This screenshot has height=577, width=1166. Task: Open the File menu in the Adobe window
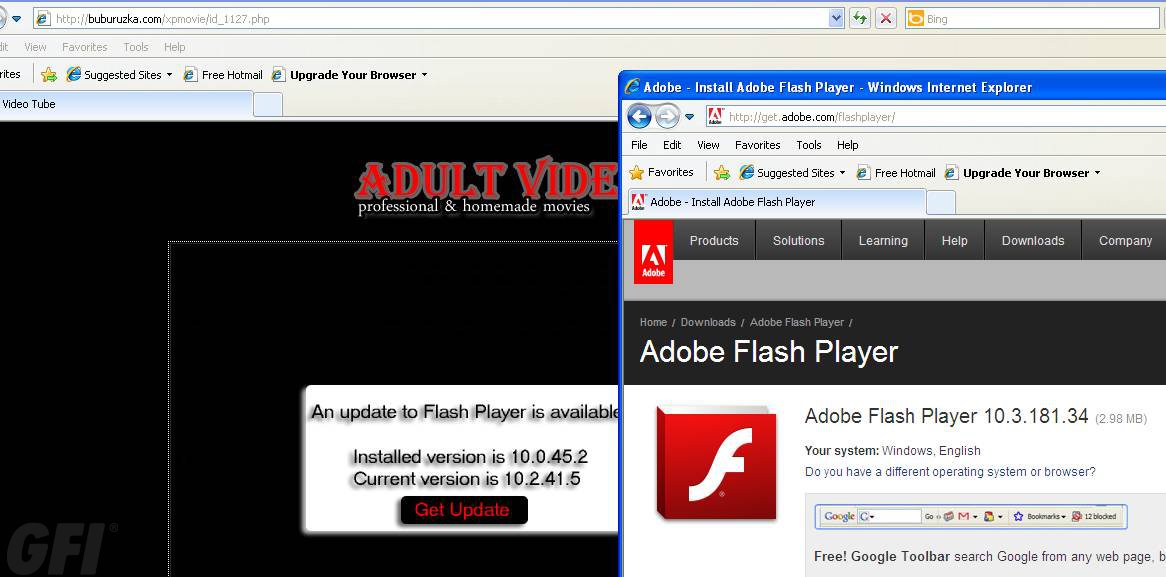639,145
